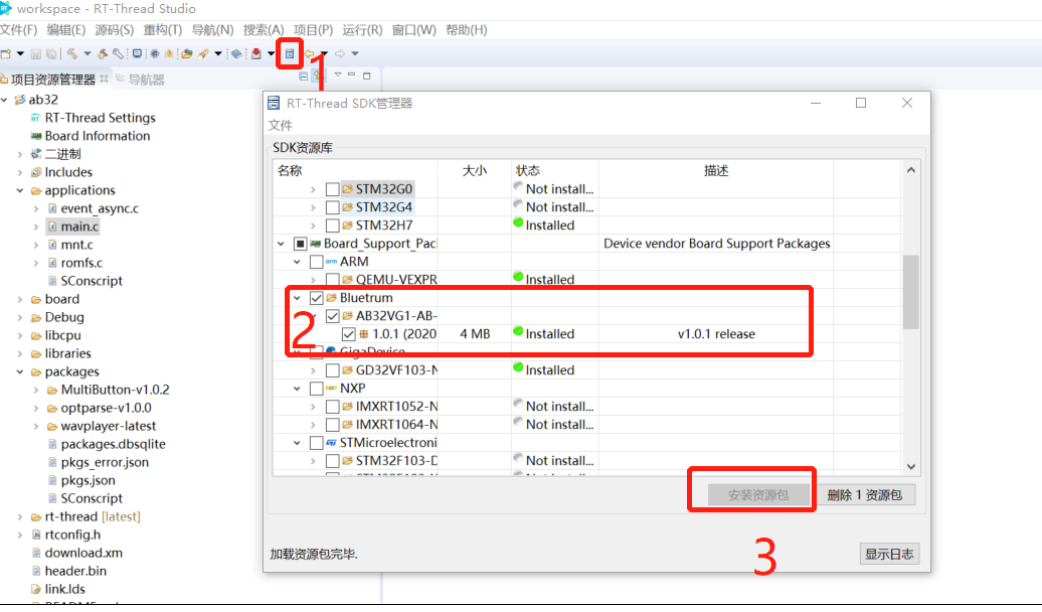Viewport: 1042px width, 612px height.
Task: Open the wrench settings toolbar icon
Action: (118, 54)
